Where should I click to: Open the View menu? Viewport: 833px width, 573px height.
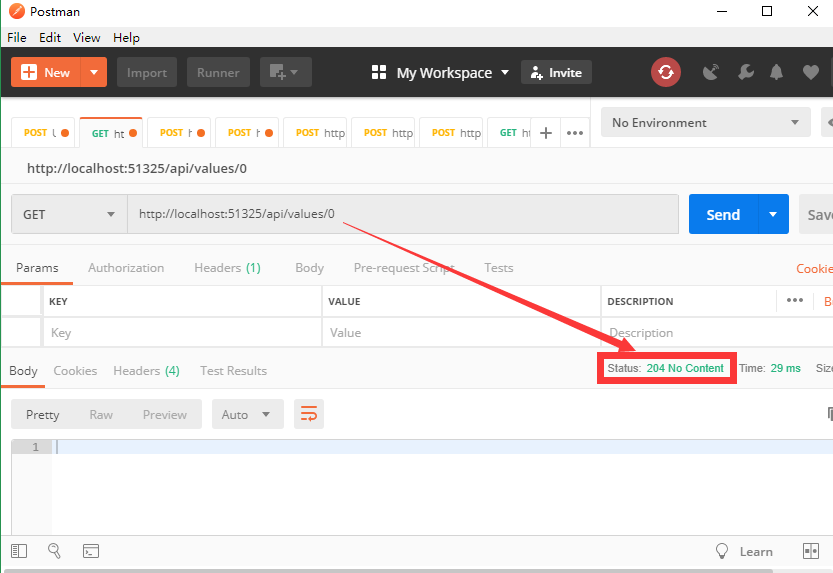click(87, 38)
